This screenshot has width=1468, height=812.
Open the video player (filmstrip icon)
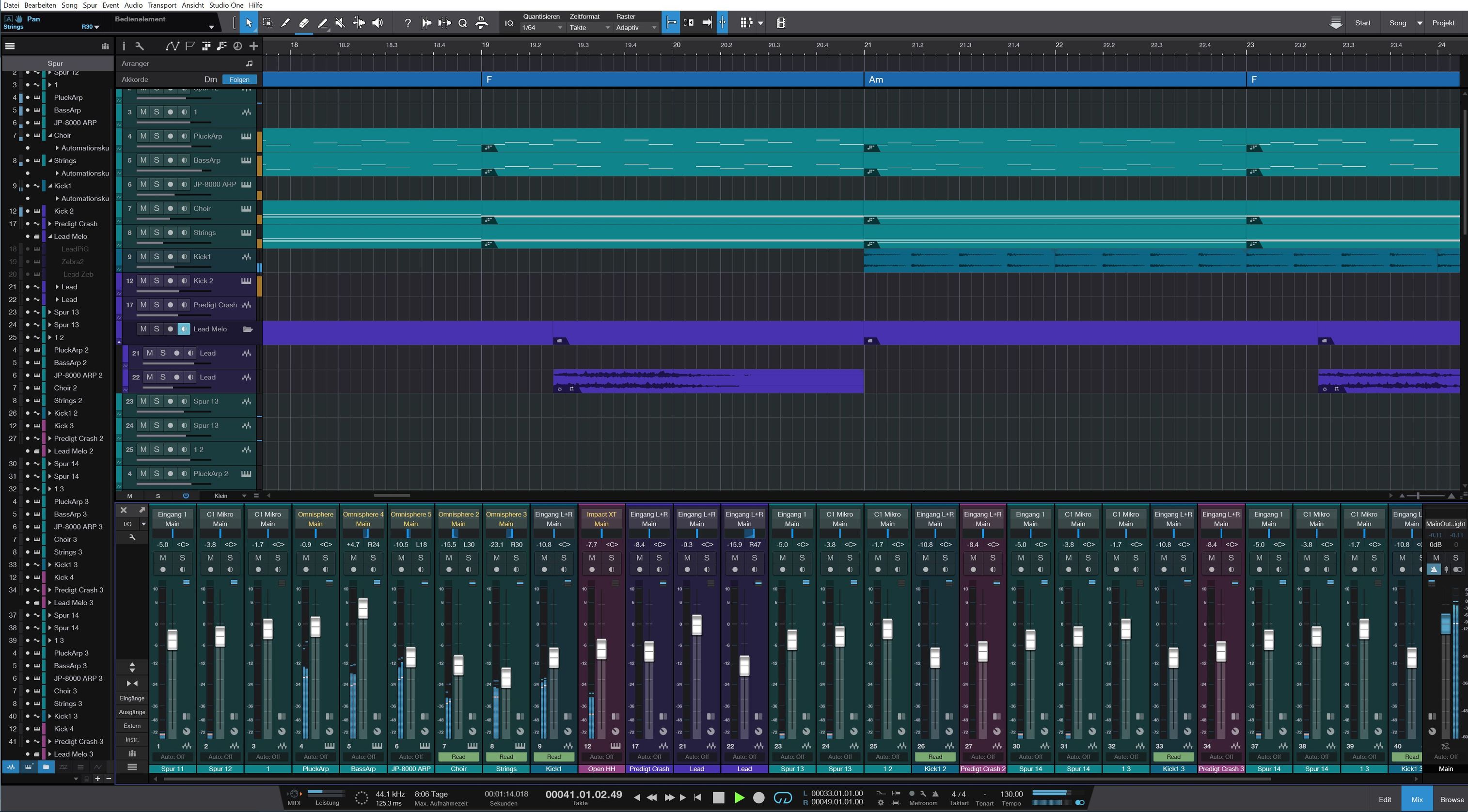tap(781, 23)
